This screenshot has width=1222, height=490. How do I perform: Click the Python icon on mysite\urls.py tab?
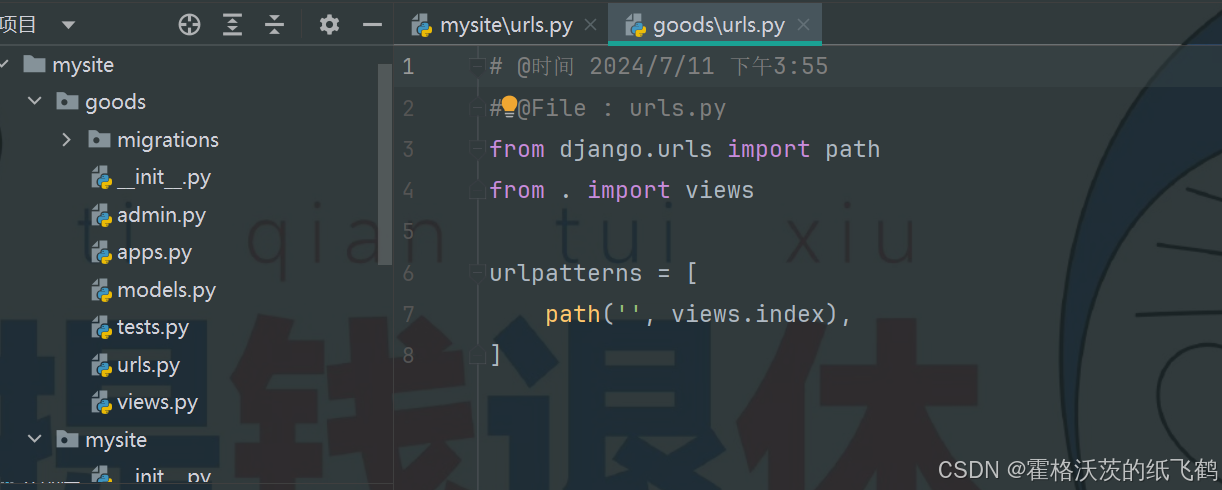point(422,25)
